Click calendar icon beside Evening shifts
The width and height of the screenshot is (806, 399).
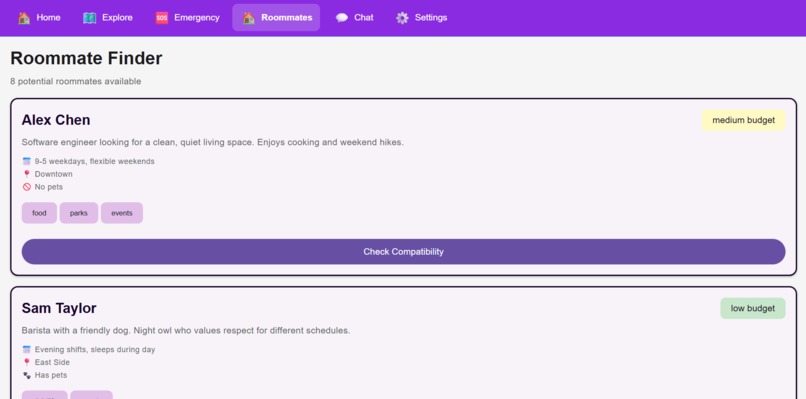point(27,349)
